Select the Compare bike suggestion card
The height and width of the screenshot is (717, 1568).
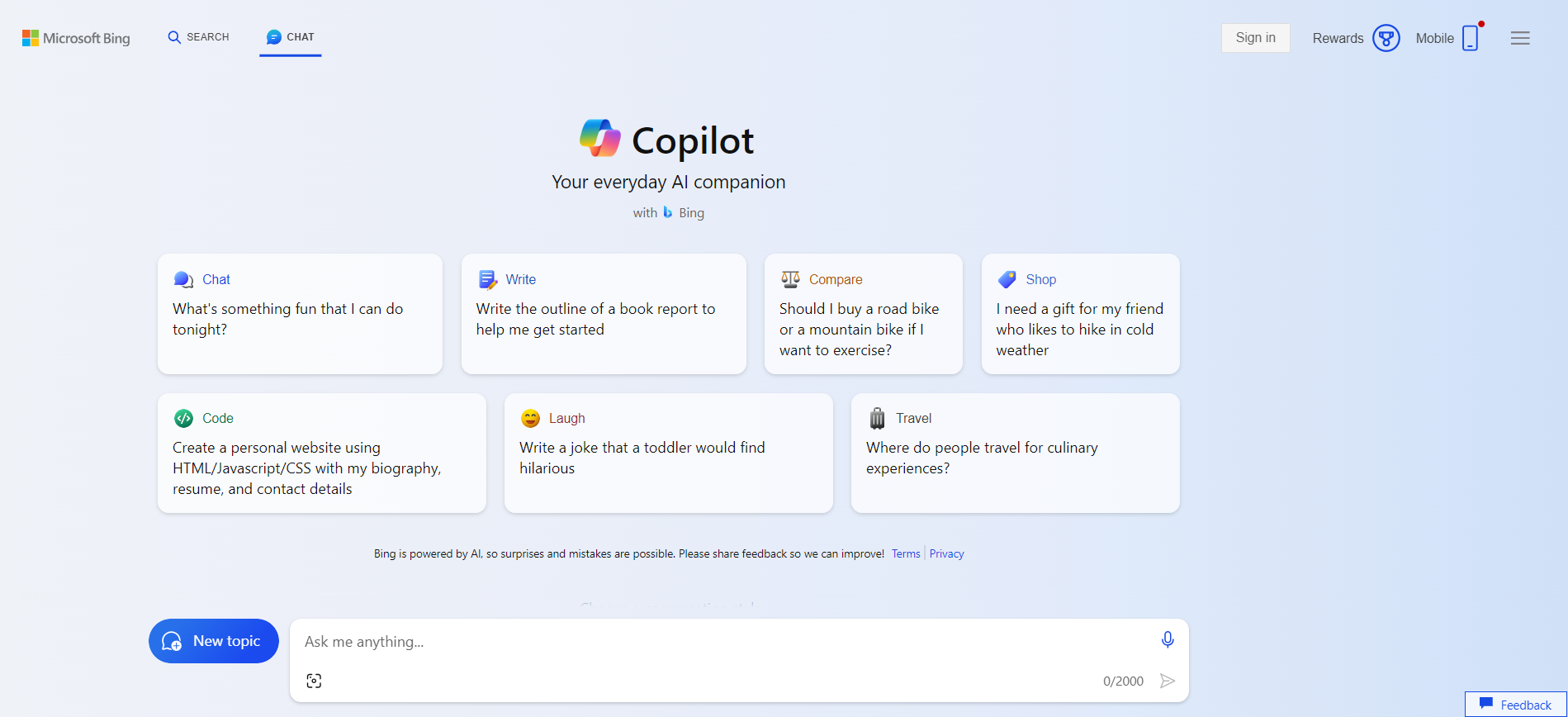[863, 314]
